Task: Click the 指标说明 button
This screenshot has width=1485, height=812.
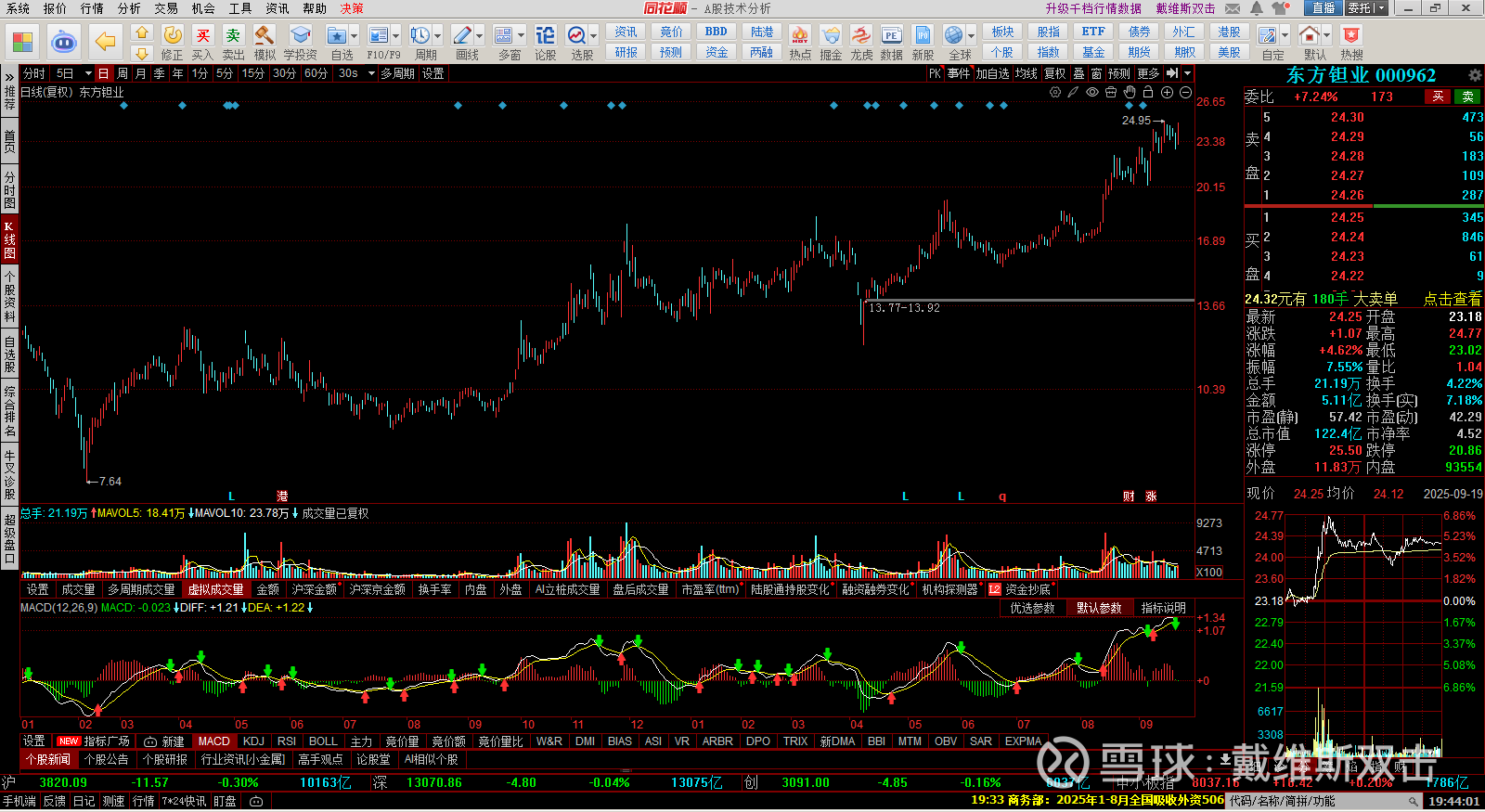Action: (1164, 608)
